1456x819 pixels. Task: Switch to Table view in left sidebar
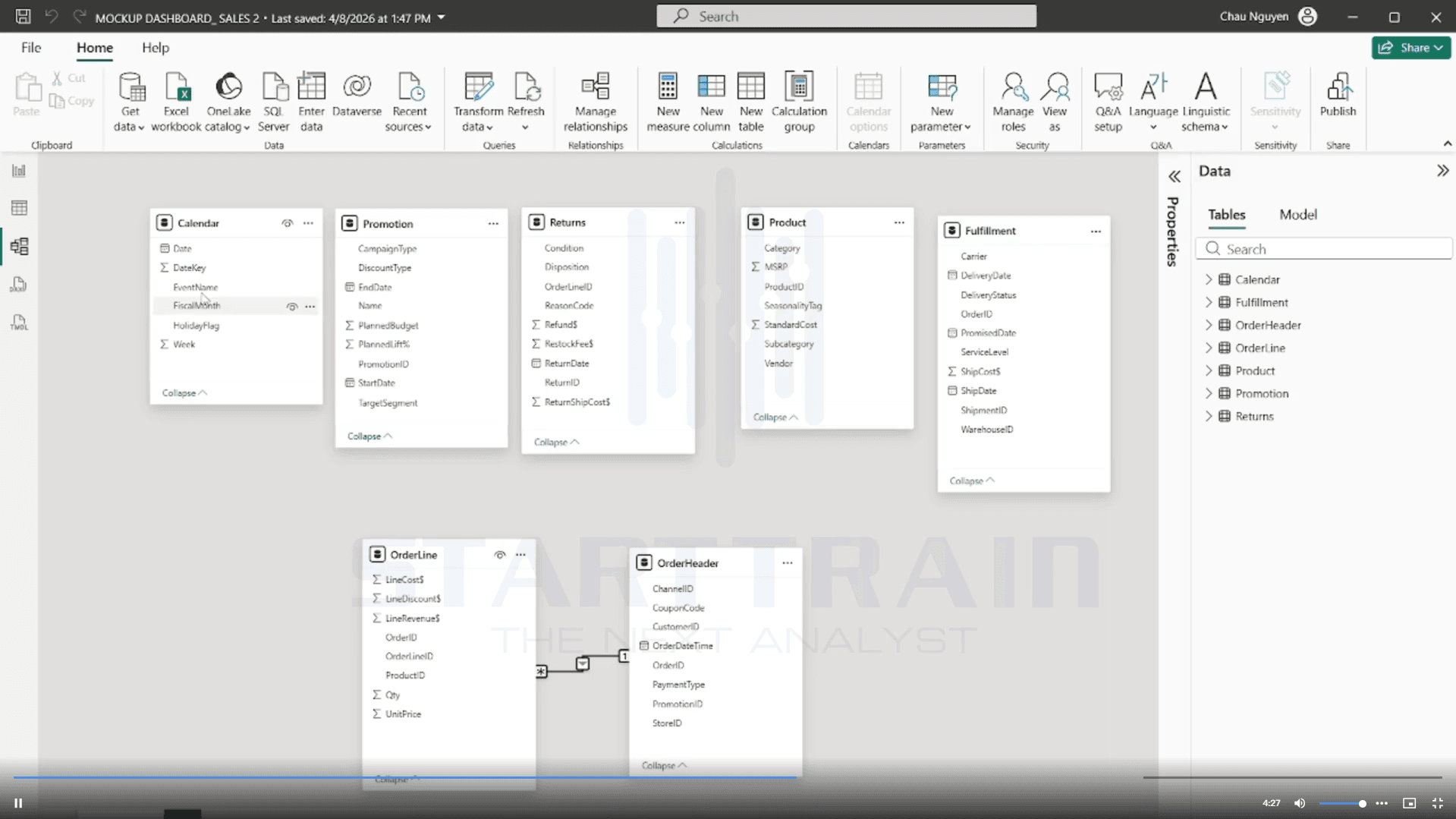click(19, 208)
